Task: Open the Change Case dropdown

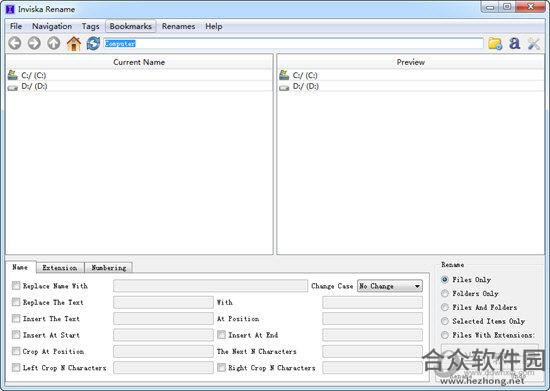Action: point(390,286)
